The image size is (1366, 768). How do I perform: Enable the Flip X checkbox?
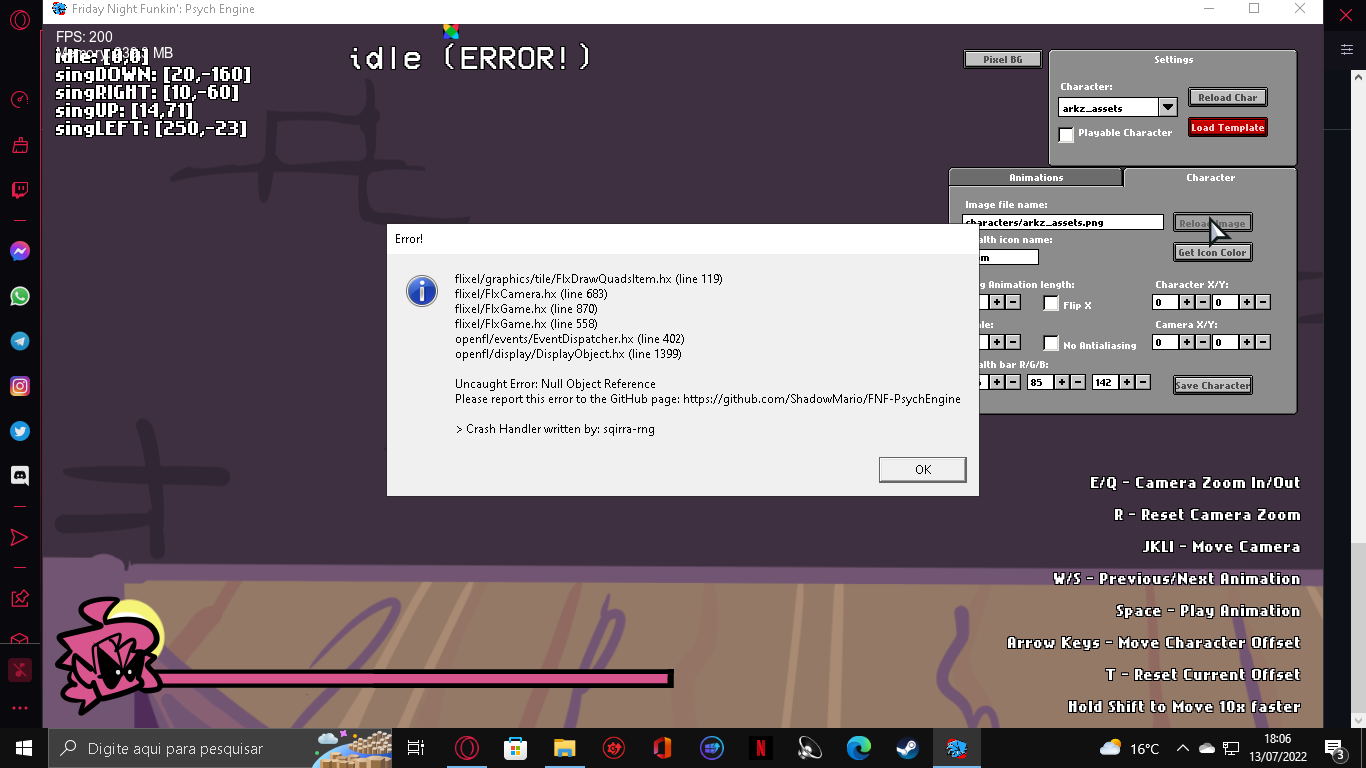tap(1050, 303)
